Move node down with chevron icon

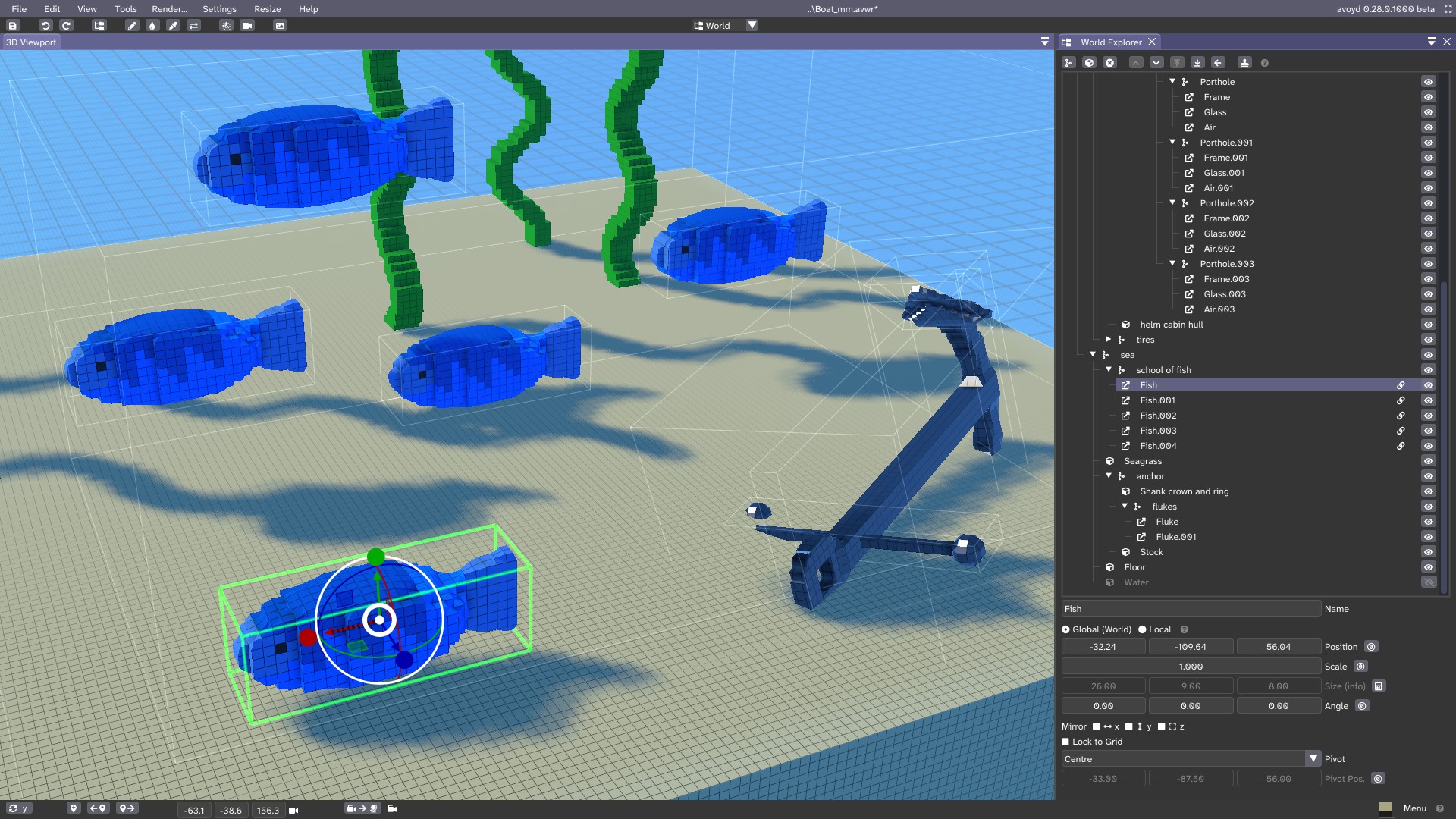(x=1156, y=63)
